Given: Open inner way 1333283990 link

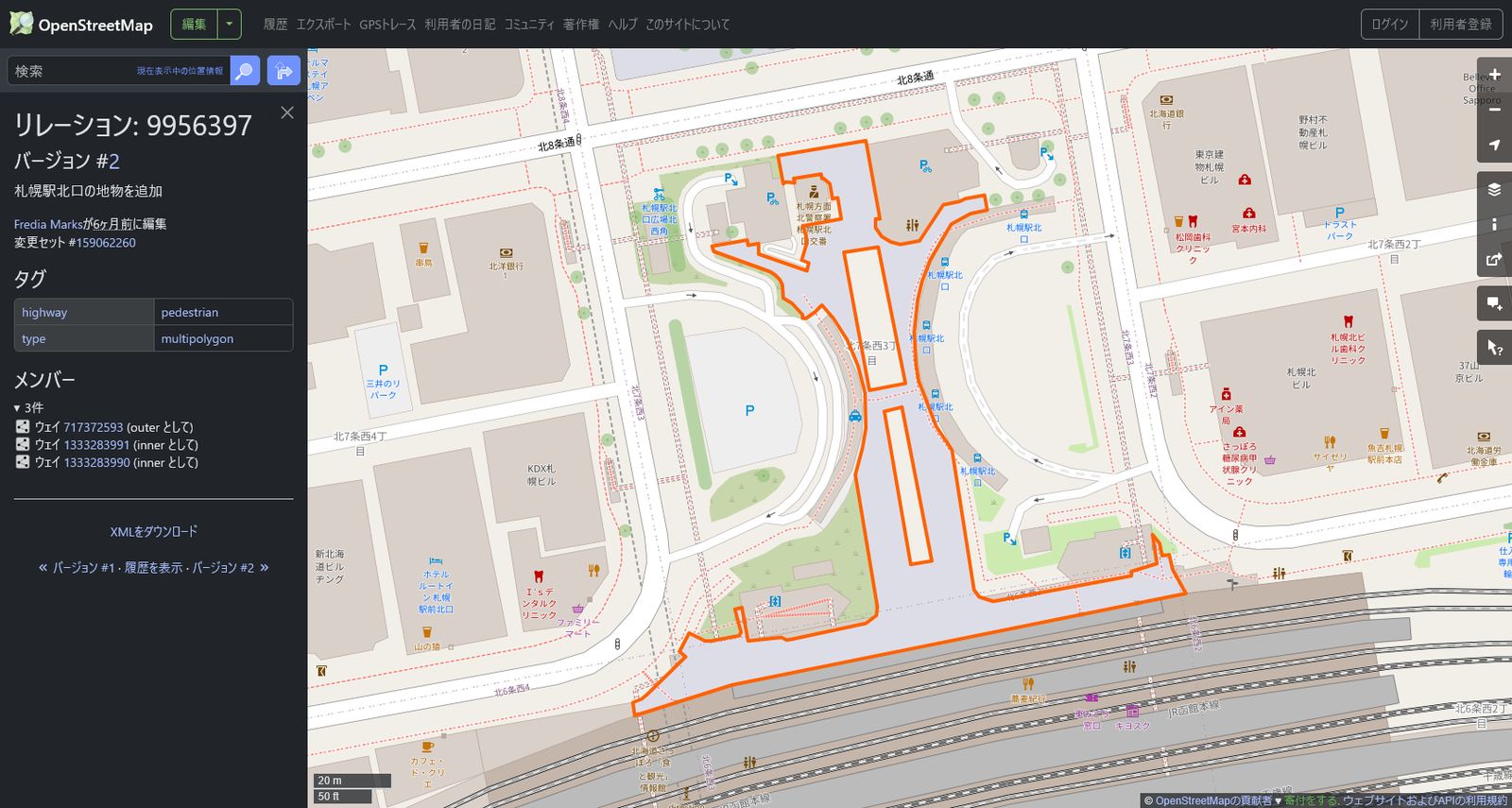Looking at the screenshot, I should click(96, 462).
